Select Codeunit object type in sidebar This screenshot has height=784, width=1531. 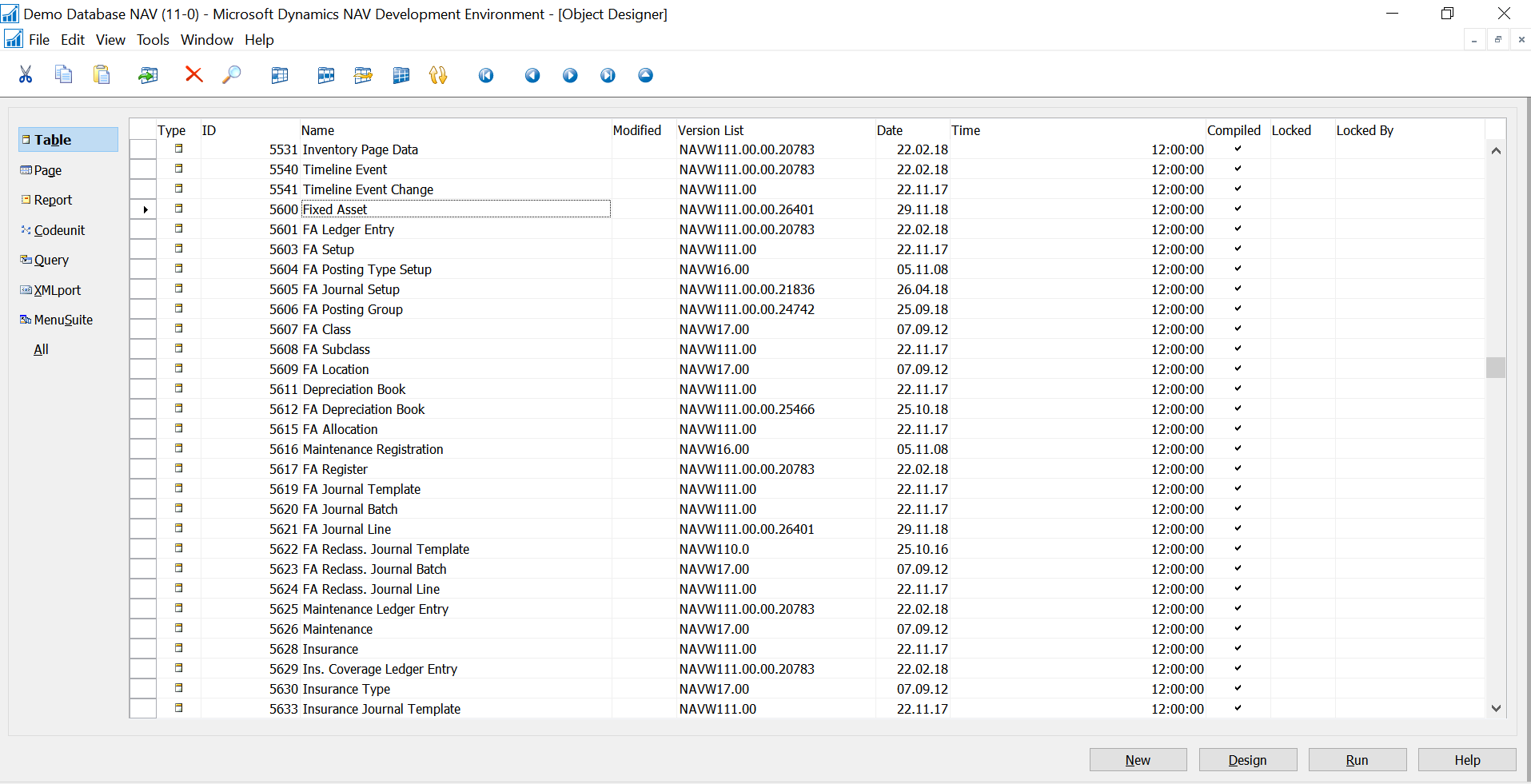[59, 230]
